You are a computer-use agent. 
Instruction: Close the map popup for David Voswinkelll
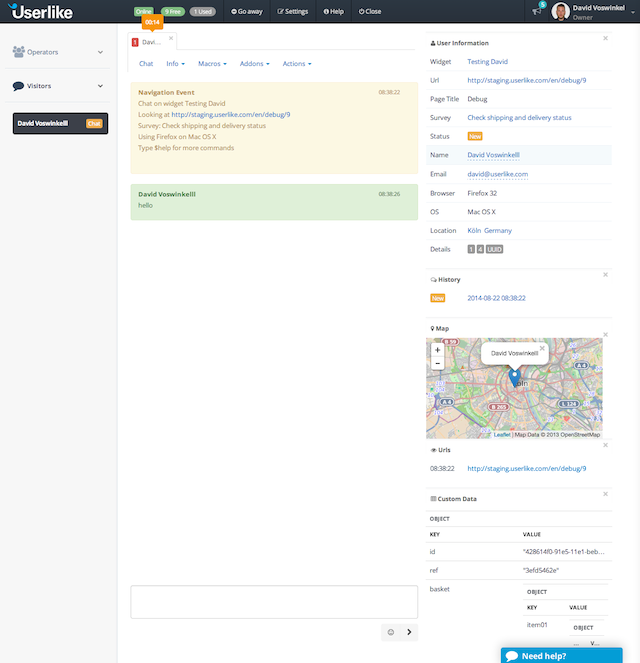(x=542, y=348)
